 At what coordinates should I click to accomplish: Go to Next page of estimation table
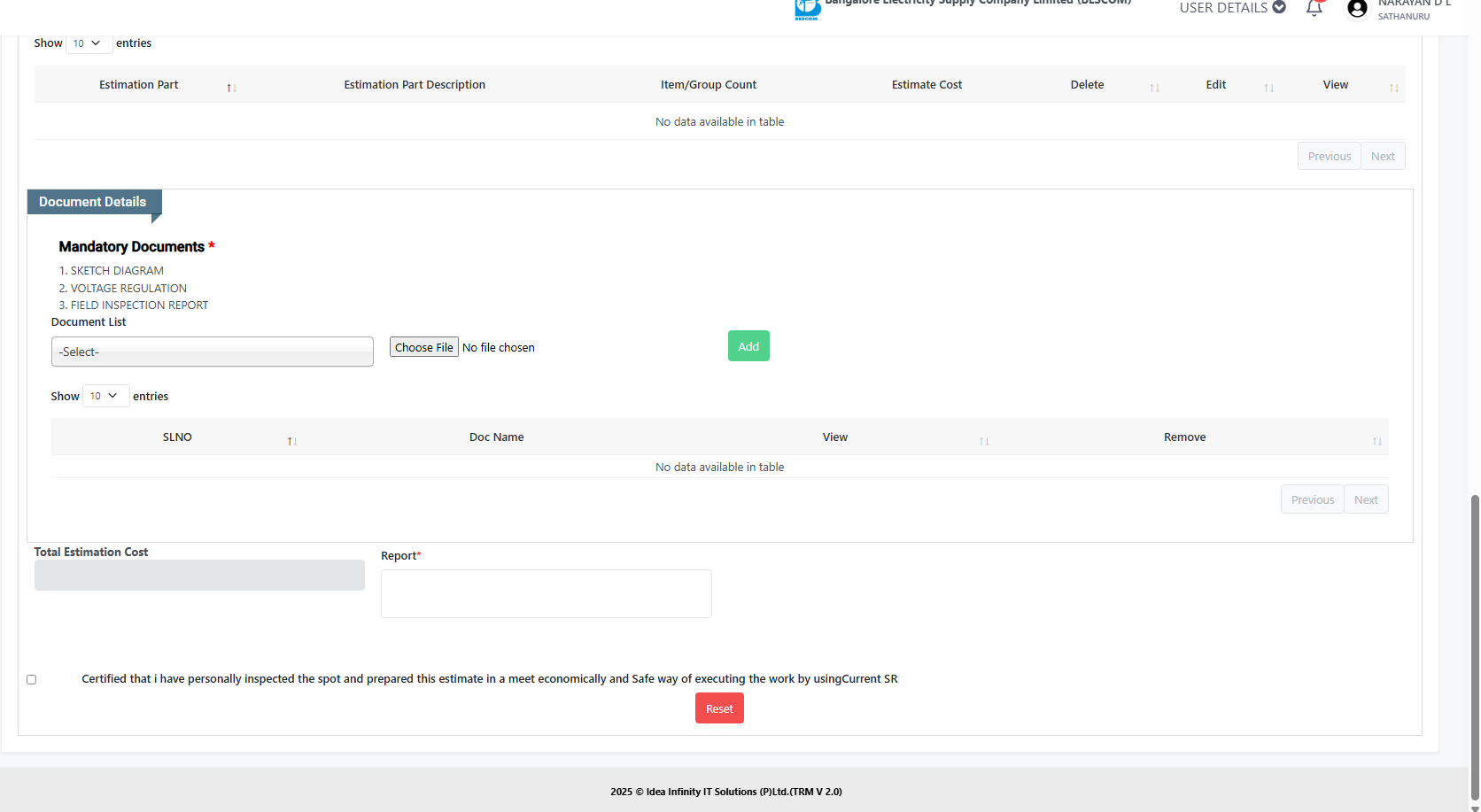coord(1383,157)
